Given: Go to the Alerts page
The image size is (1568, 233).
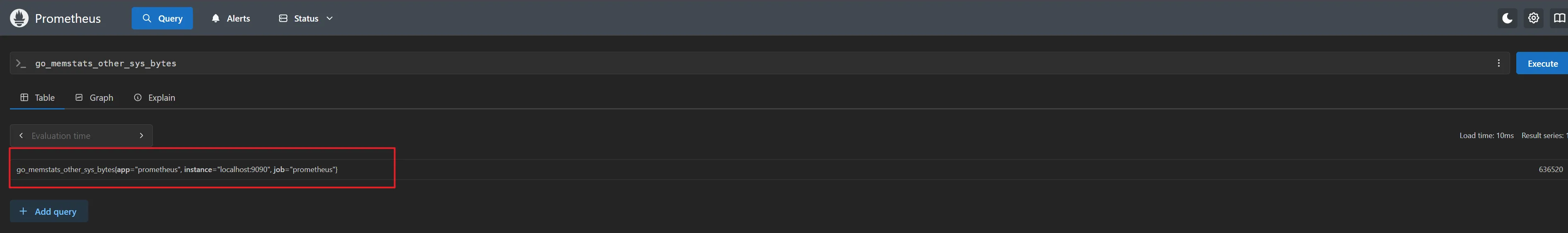Looking at the screenshot, I should tap(231, 18).
